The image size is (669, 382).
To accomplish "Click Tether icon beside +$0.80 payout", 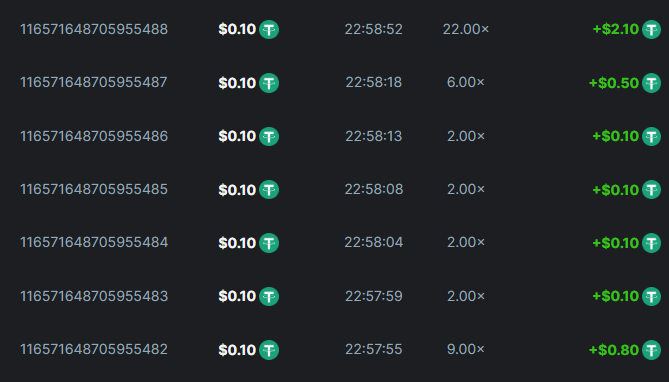I will coord(652,350).
